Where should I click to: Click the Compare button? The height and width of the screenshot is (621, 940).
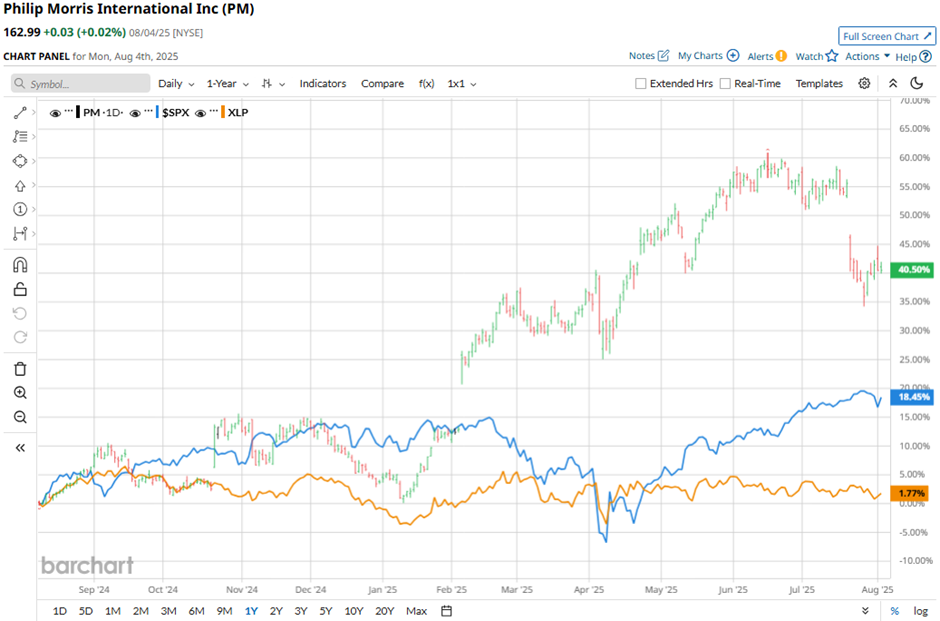coord(382,83)
